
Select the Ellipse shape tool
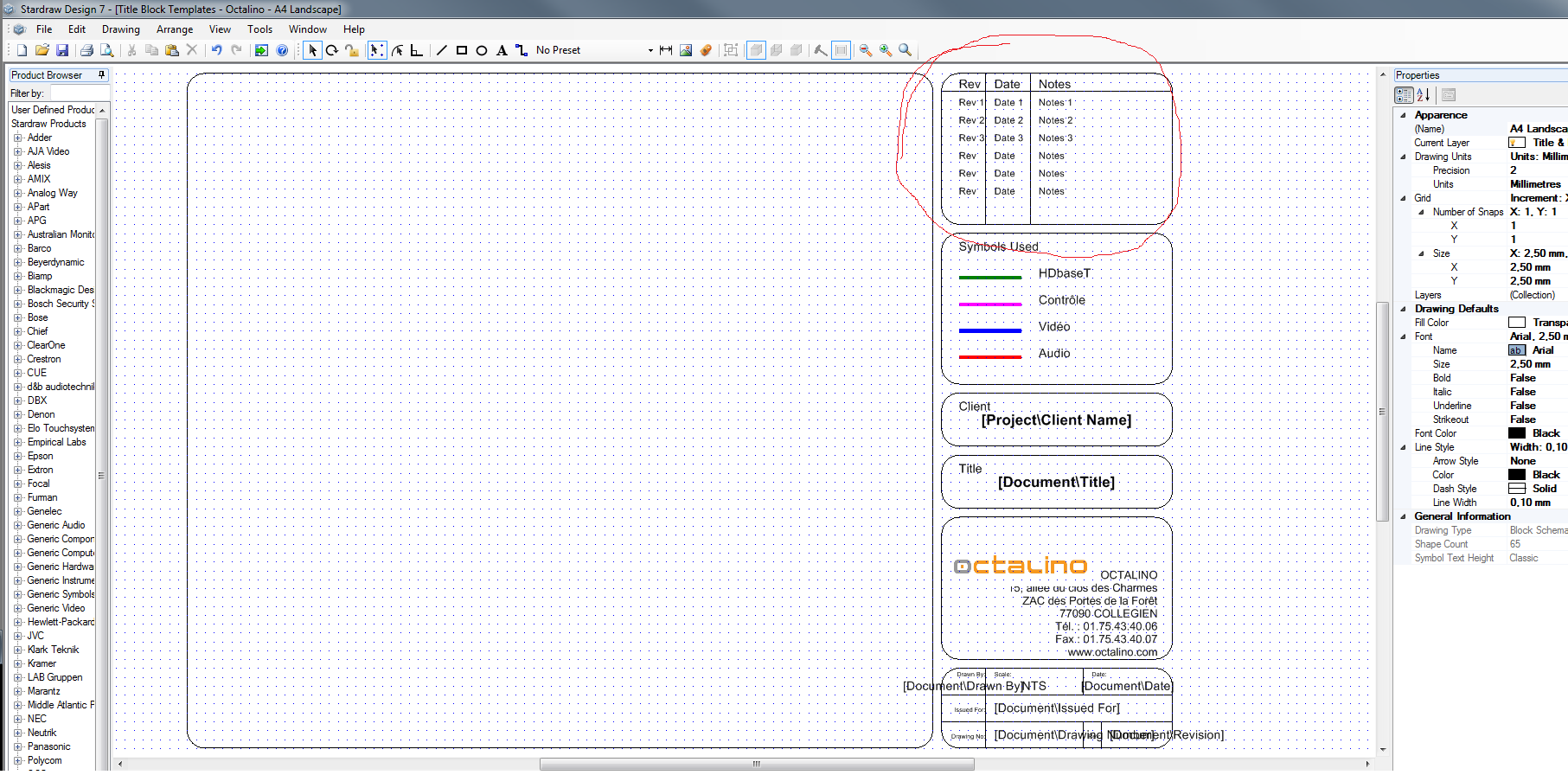[482, 50]
